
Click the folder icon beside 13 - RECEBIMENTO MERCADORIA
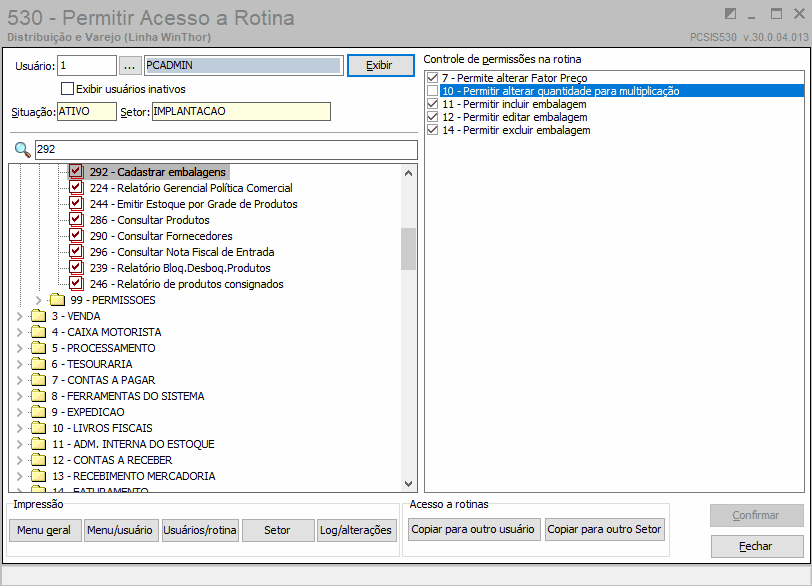point(38,476)
